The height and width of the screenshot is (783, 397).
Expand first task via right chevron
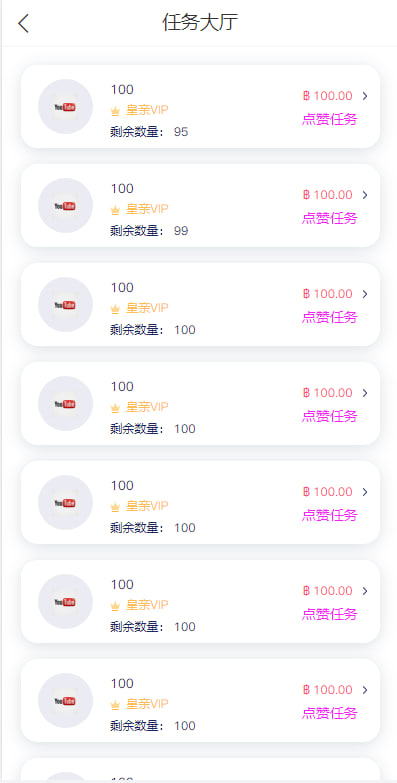coord(365,96)
